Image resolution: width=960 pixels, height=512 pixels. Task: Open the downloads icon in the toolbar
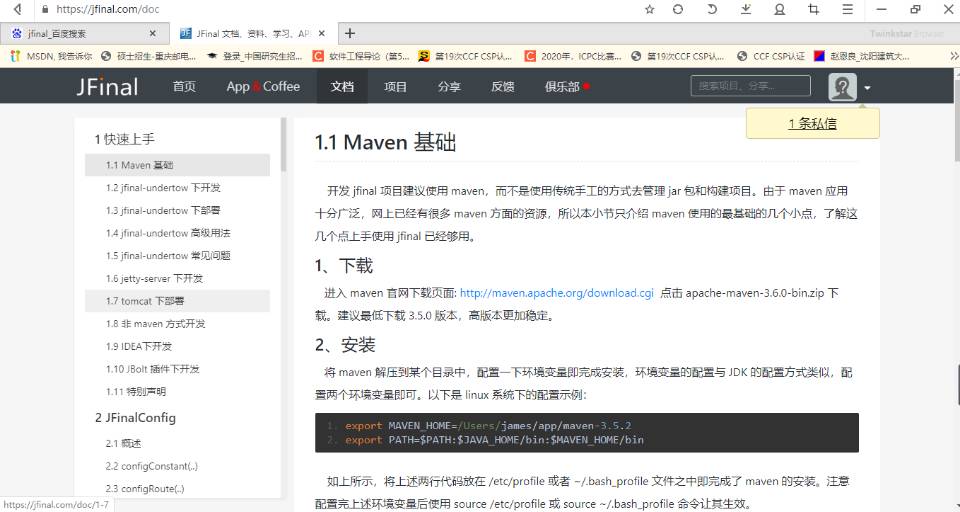pyautogui.click(x=745, y=9)
